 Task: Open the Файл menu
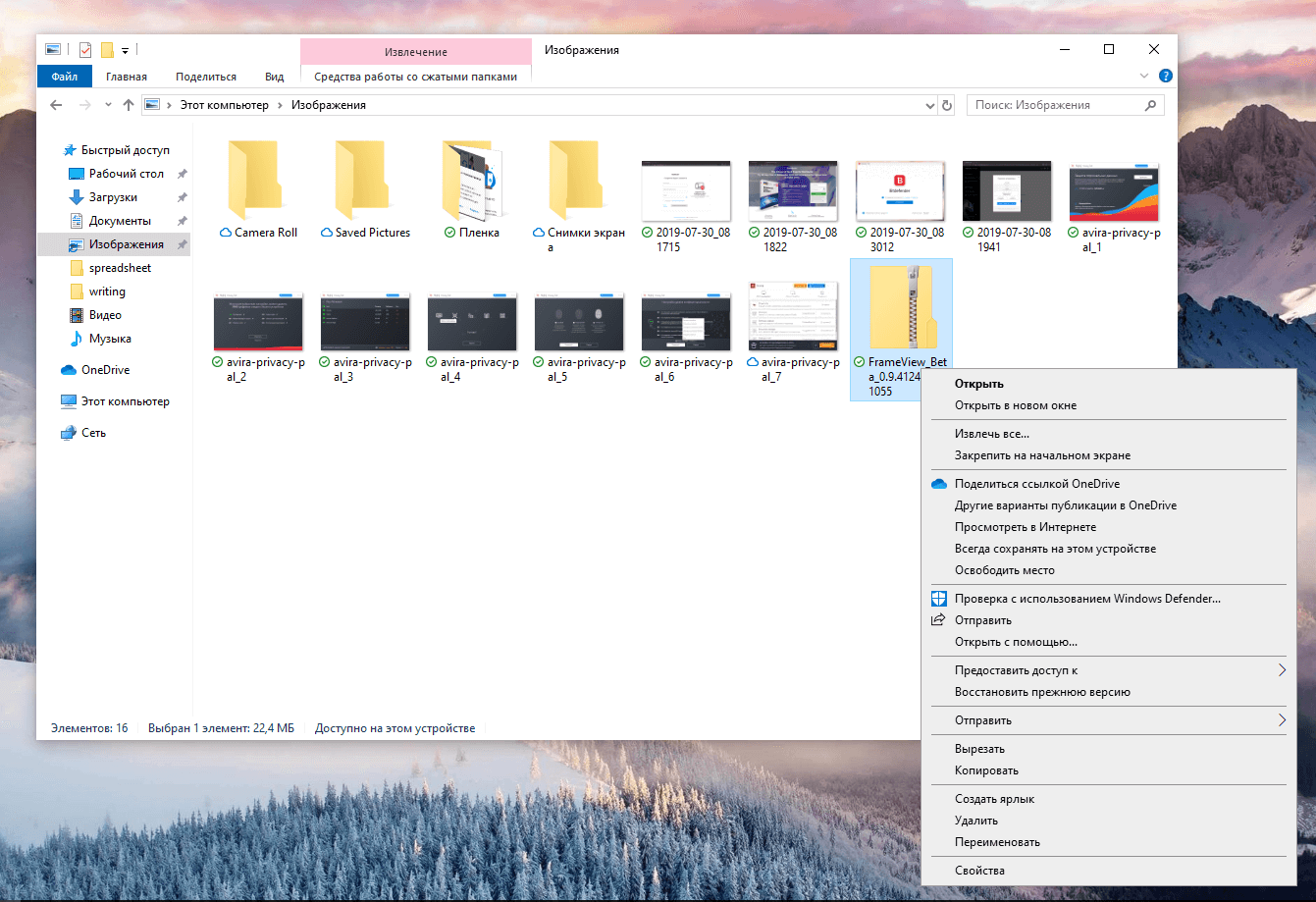(64, 76)
